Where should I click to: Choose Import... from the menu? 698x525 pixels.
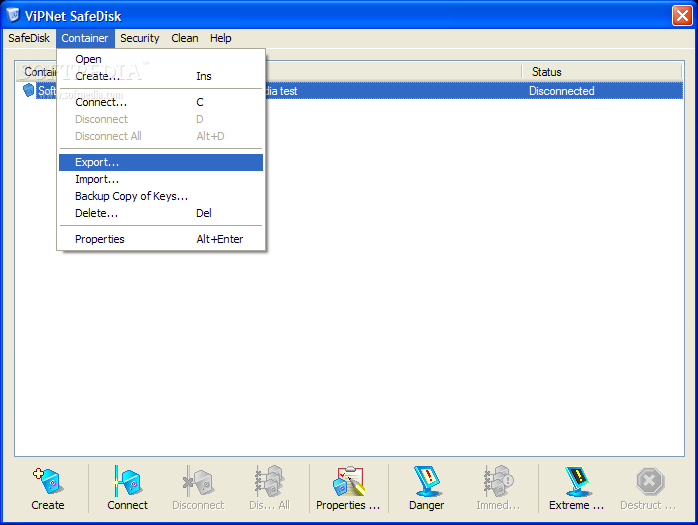click(161, 179)
